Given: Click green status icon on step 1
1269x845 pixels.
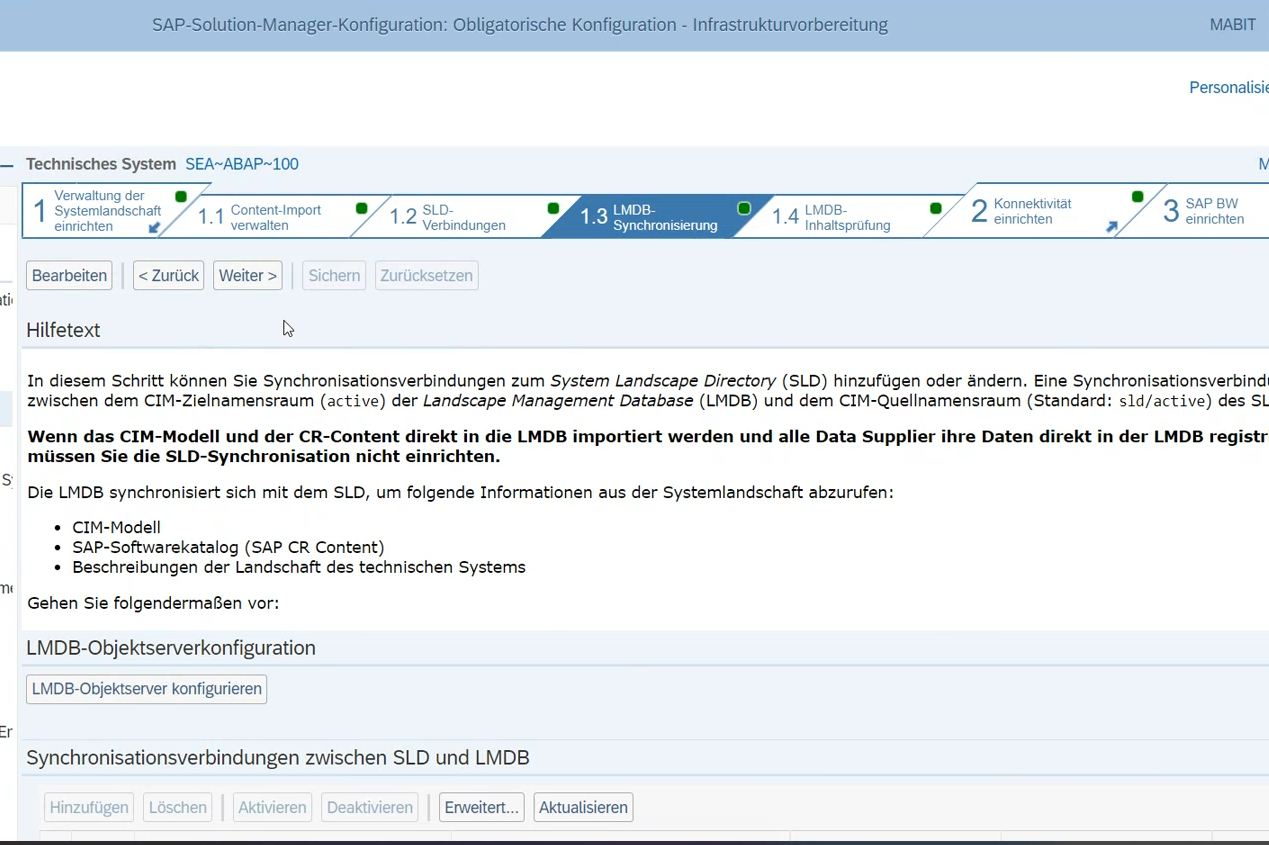Looking at the screenshot, I should tap(181, 197).
